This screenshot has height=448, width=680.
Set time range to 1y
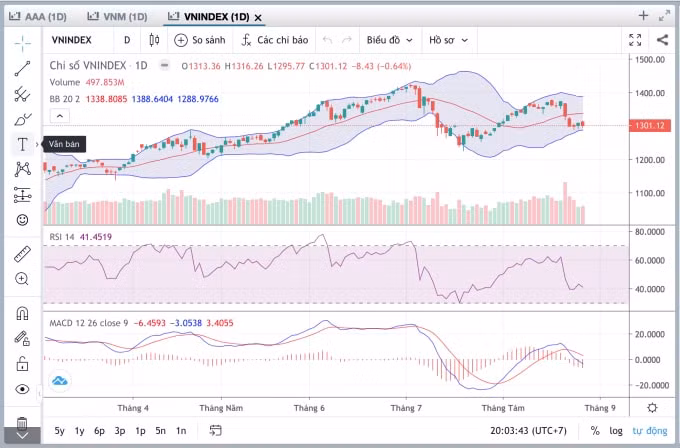pyautogui.click(x=79, y=431)
